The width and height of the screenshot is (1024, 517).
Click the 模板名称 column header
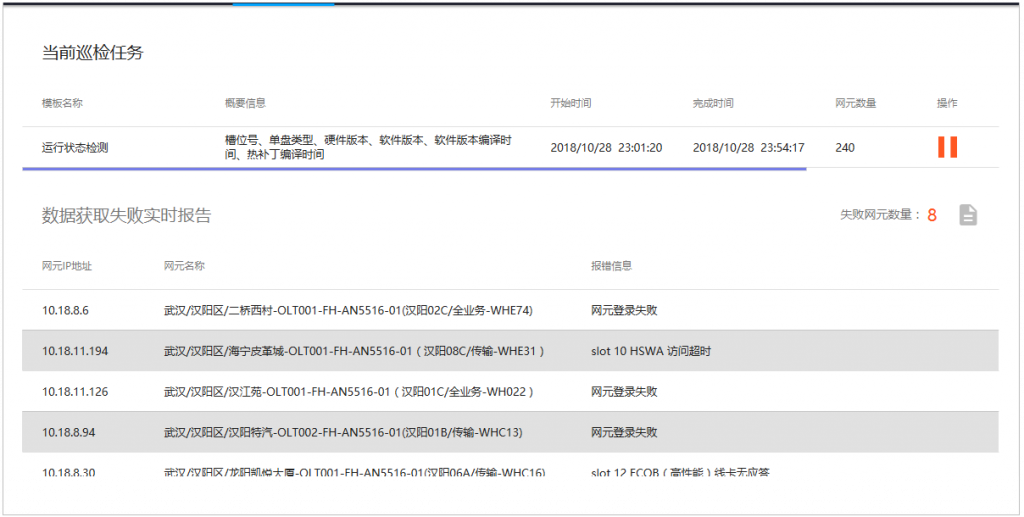(x=62, y=103)
